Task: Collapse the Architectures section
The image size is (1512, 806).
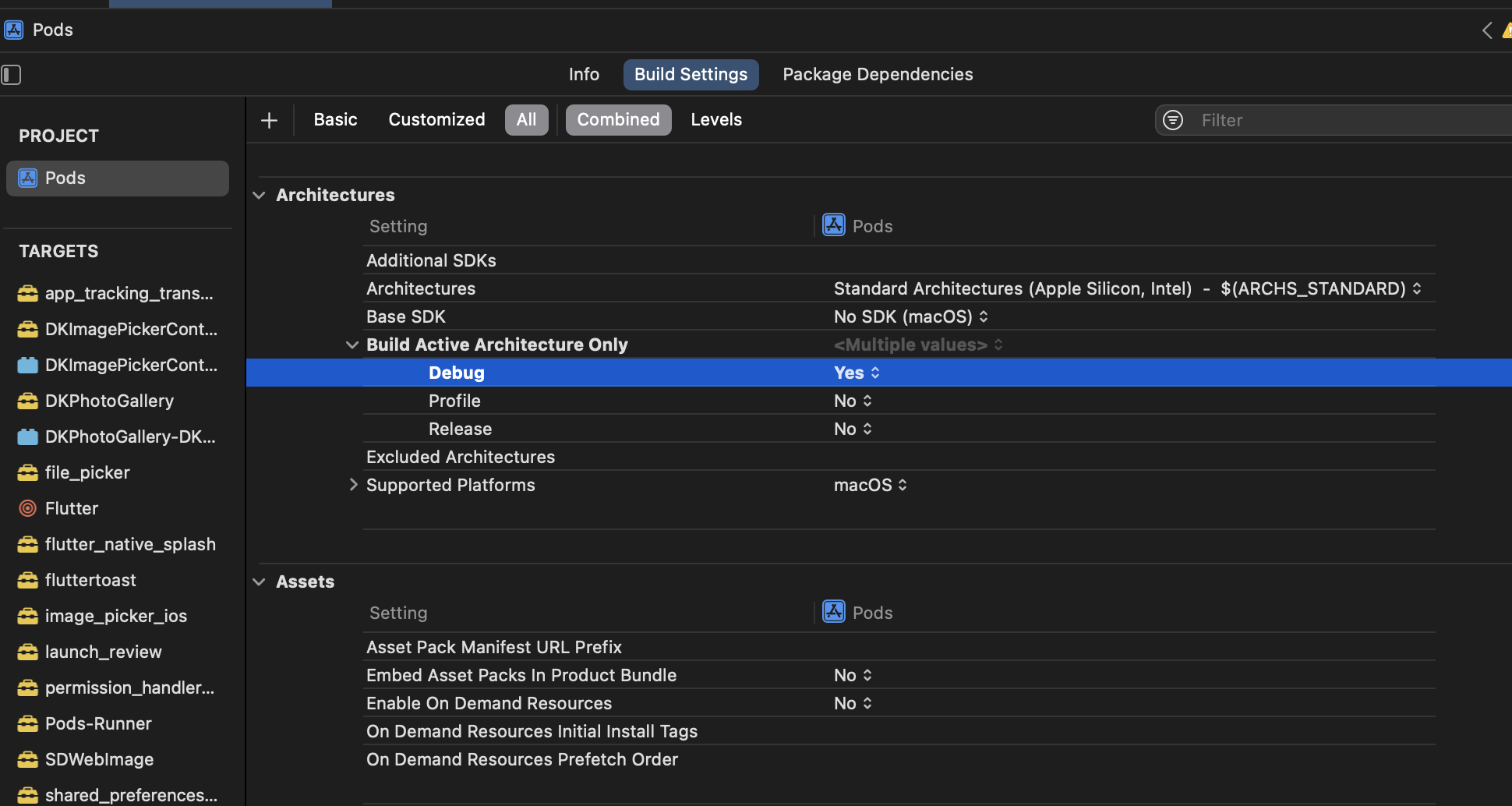Action: 259,195
